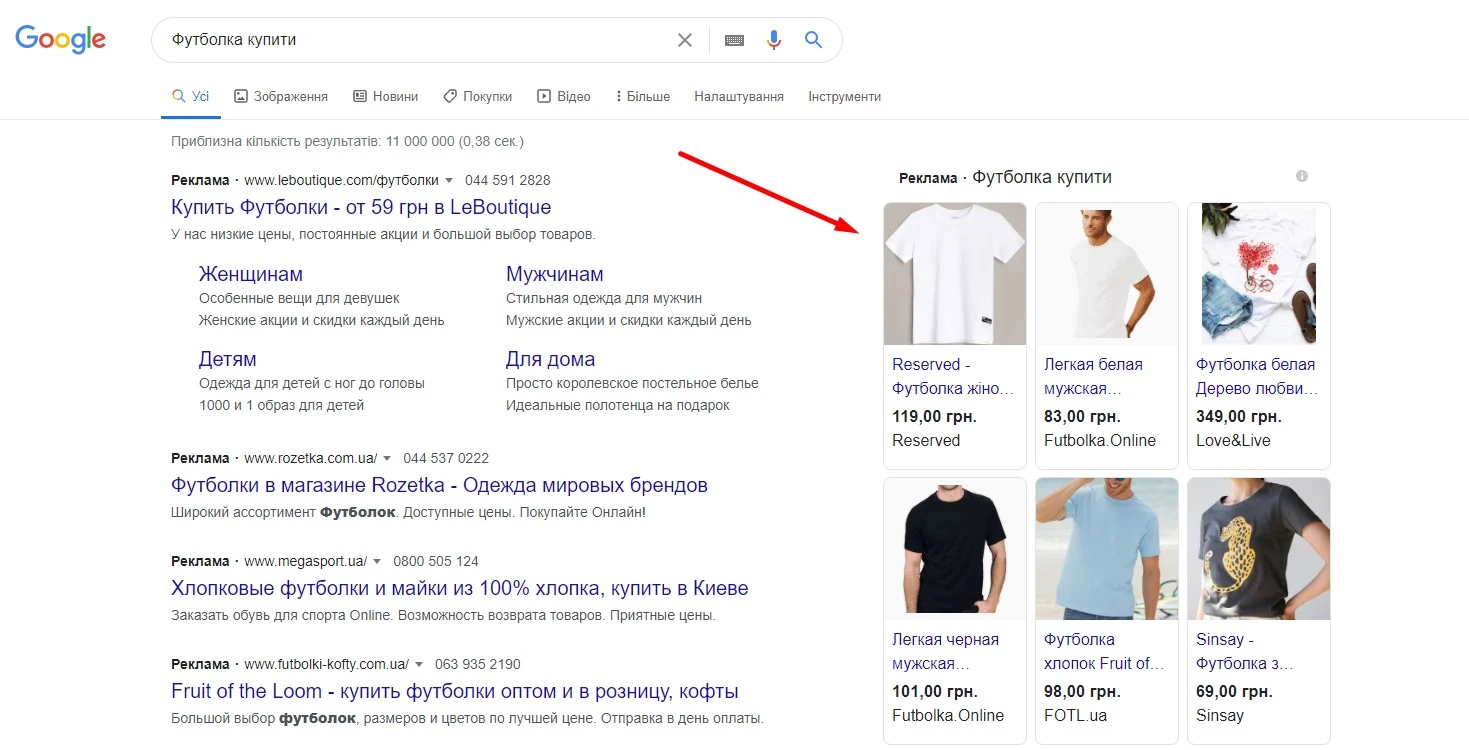1469x750 pixels.
Task: Open the Налаштування menu
Action: (738, 96)
